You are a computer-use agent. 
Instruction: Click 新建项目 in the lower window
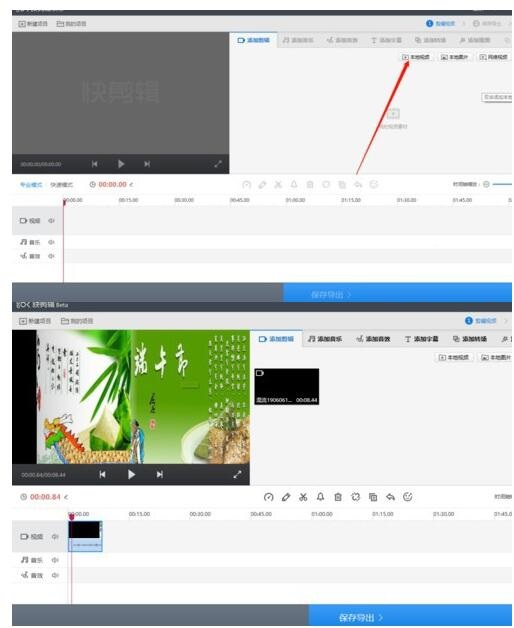pyautogui.click(x=35, y=321)
